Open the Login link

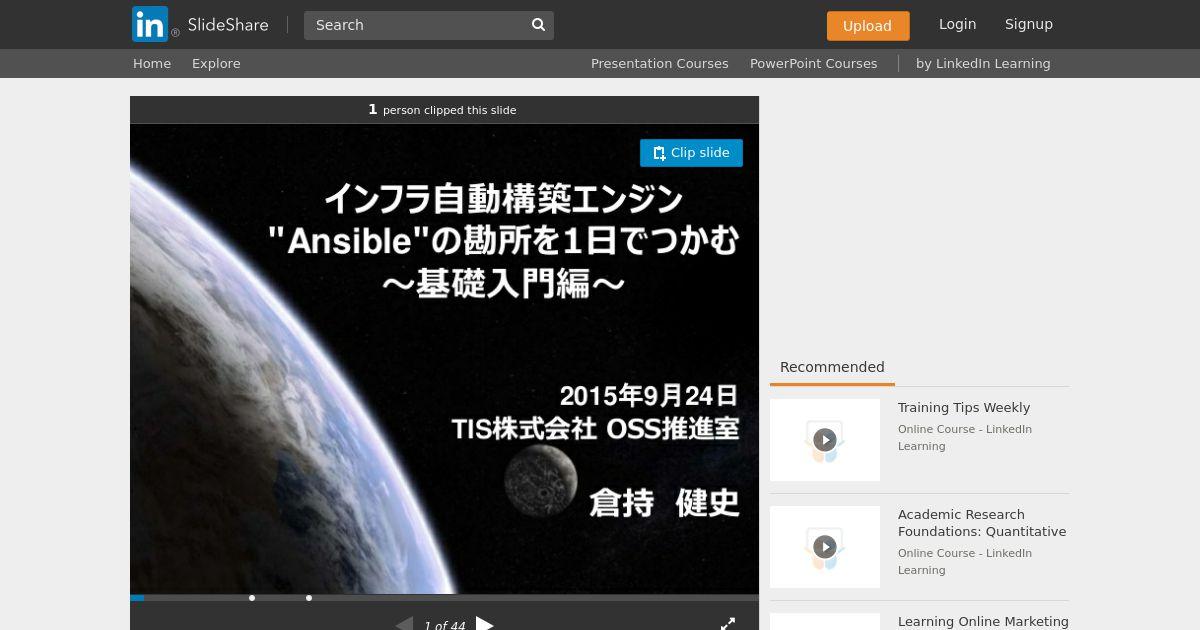(x=957, y=24)
